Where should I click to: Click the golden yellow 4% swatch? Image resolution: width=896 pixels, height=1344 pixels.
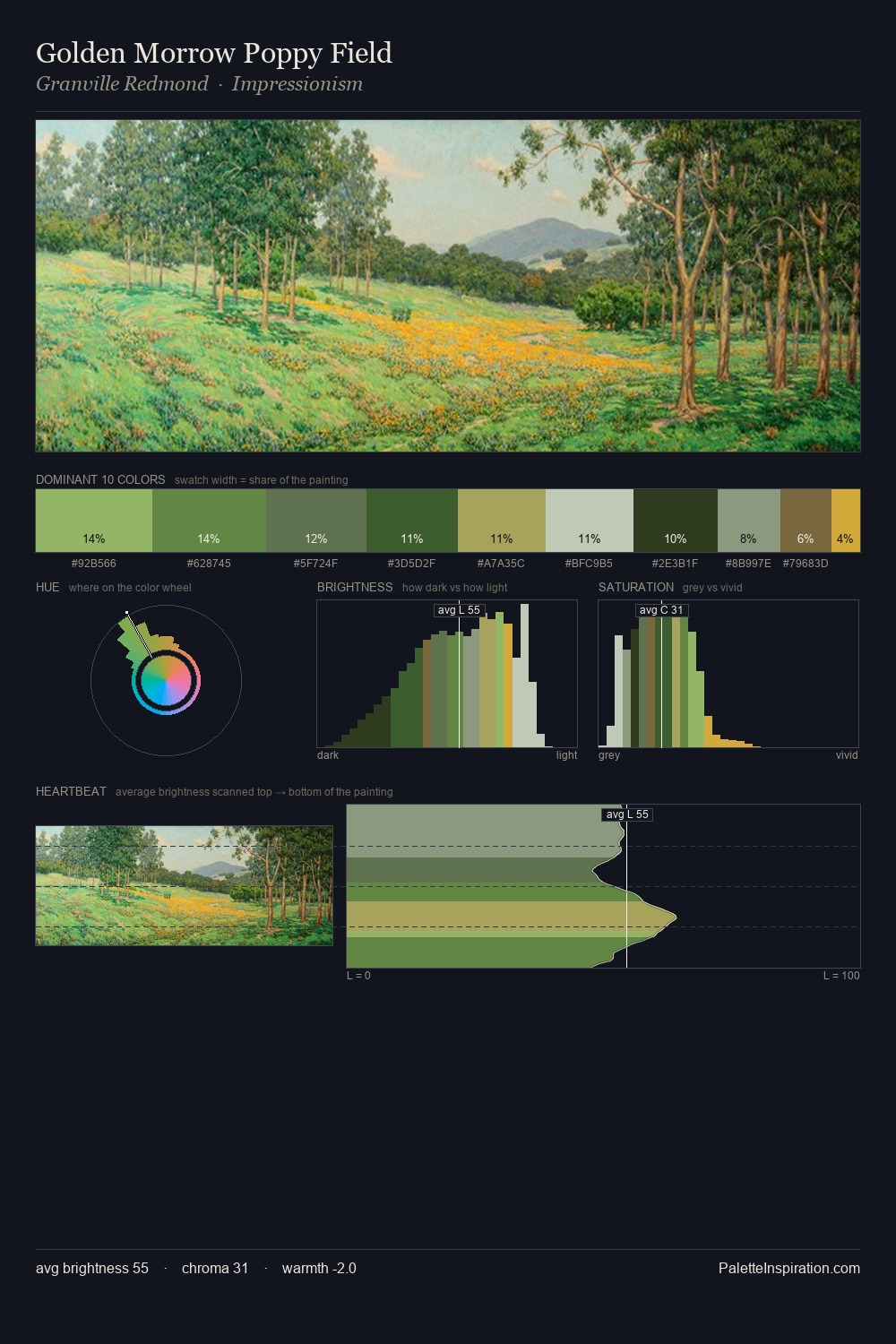(846, 521)
